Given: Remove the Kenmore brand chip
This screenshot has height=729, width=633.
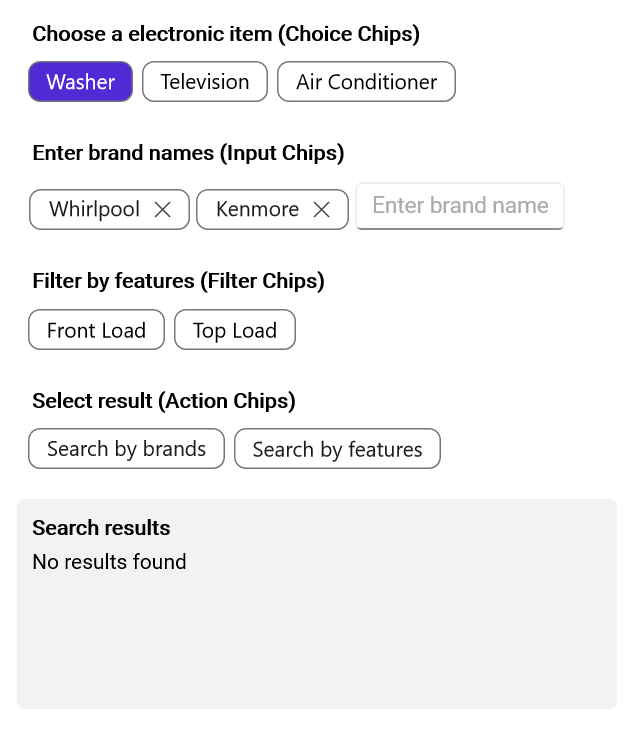Looking at the screenshot, I should pos(322,210).
